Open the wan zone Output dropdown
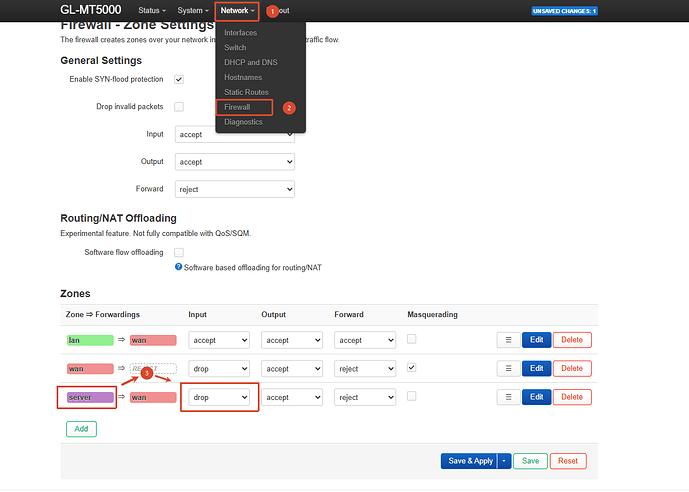 292,369
